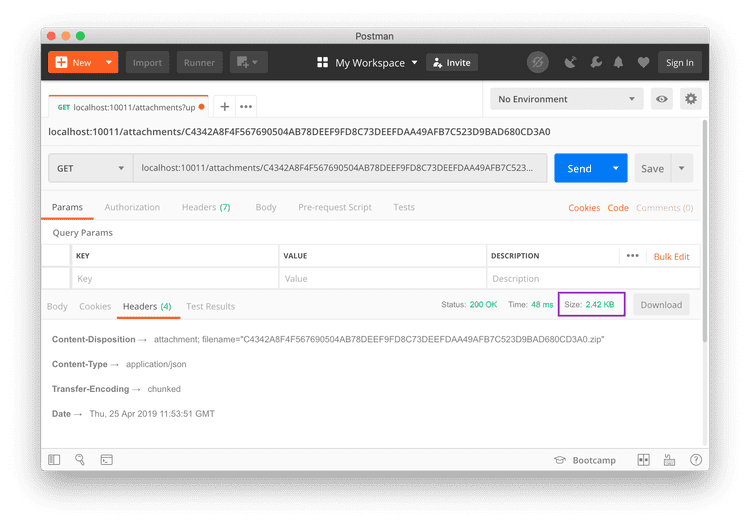Click the satellite capture requests icon
This screenshot has height=525, width=750.
570,62
